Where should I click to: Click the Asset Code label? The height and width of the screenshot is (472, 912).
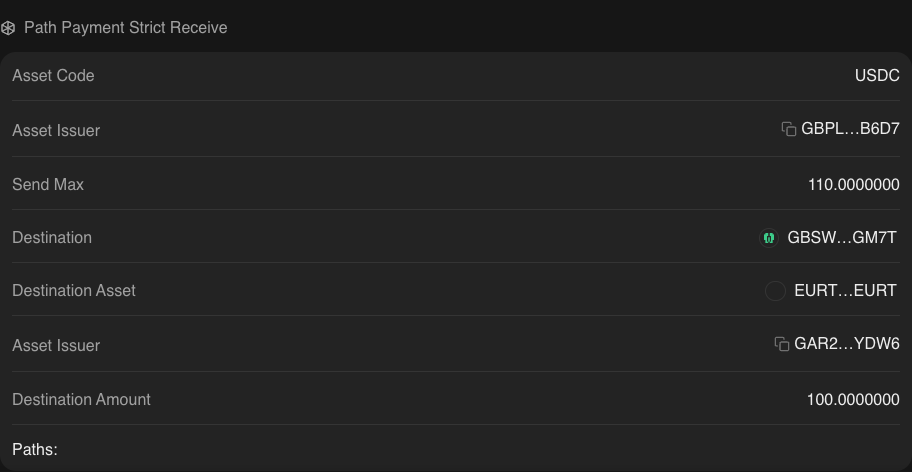53,76
